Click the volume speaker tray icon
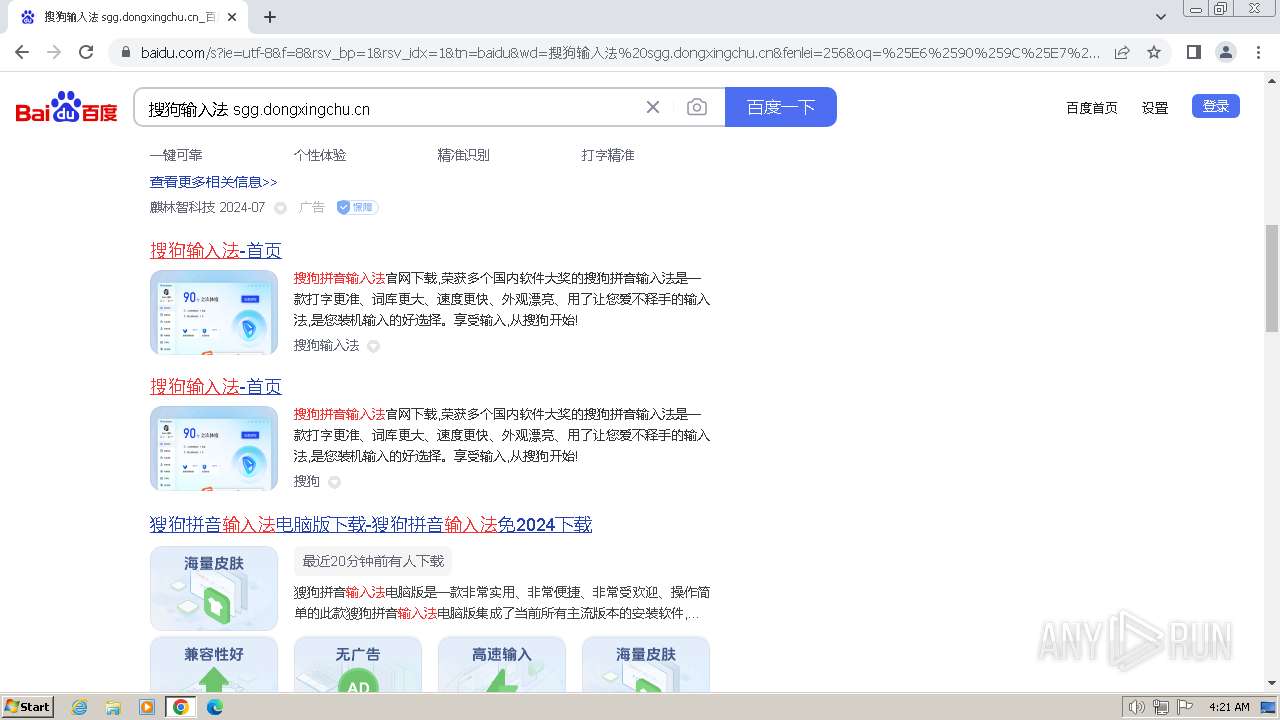Image resolution: width=1280 pixels, height=720 pixels. pyautogui.click(x=1137, y=707)
